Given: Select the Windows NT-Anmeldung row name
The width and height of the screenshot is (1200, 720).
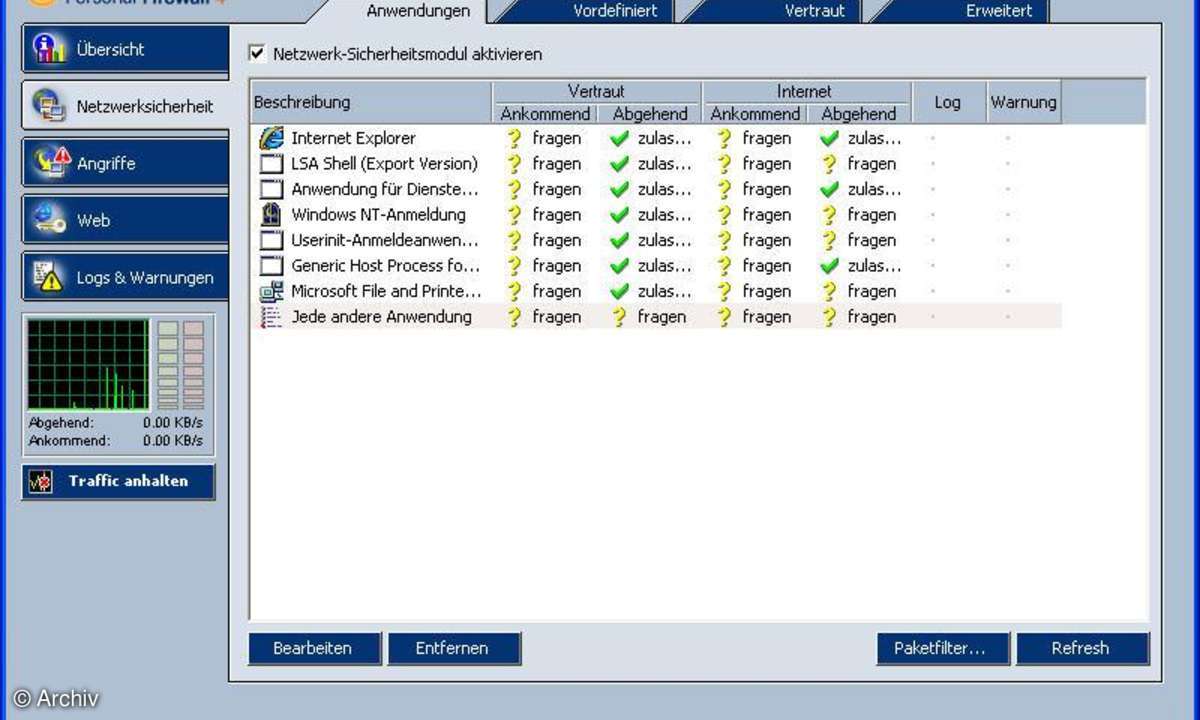Looking at the screenshot, I should point(378,214).
